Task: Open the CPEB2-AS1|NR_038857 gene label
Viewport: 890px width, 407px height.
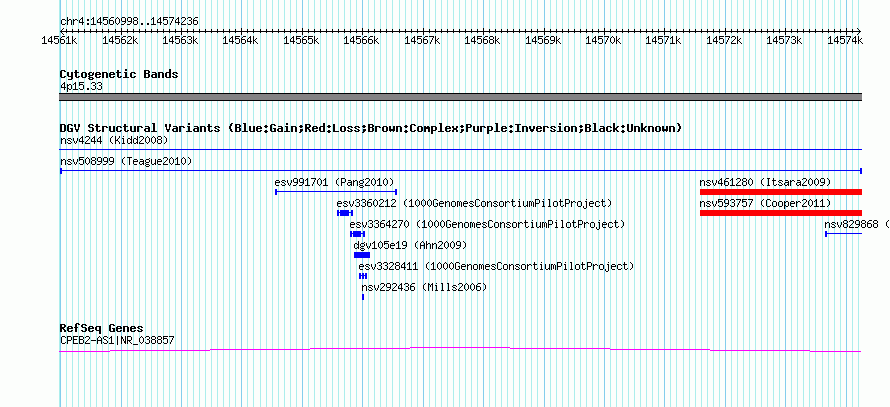Action: click(117, 341)
